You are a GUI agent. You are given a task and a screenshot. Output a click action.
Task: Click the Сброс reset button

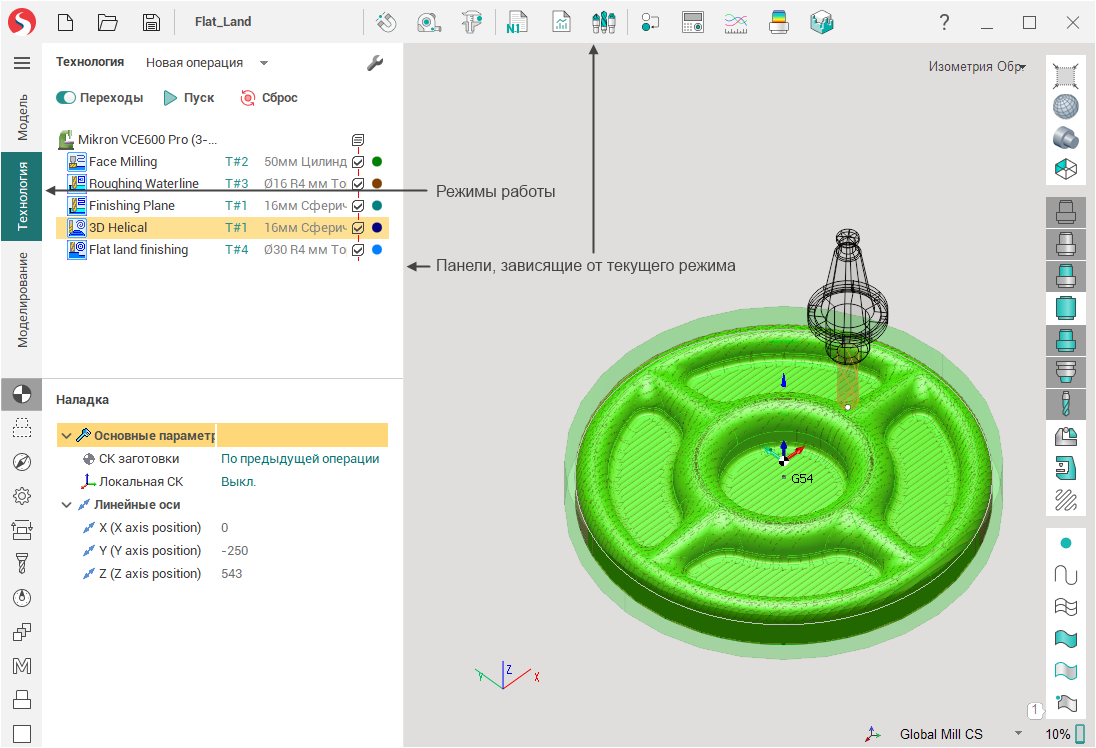click(x=268, y=98)
